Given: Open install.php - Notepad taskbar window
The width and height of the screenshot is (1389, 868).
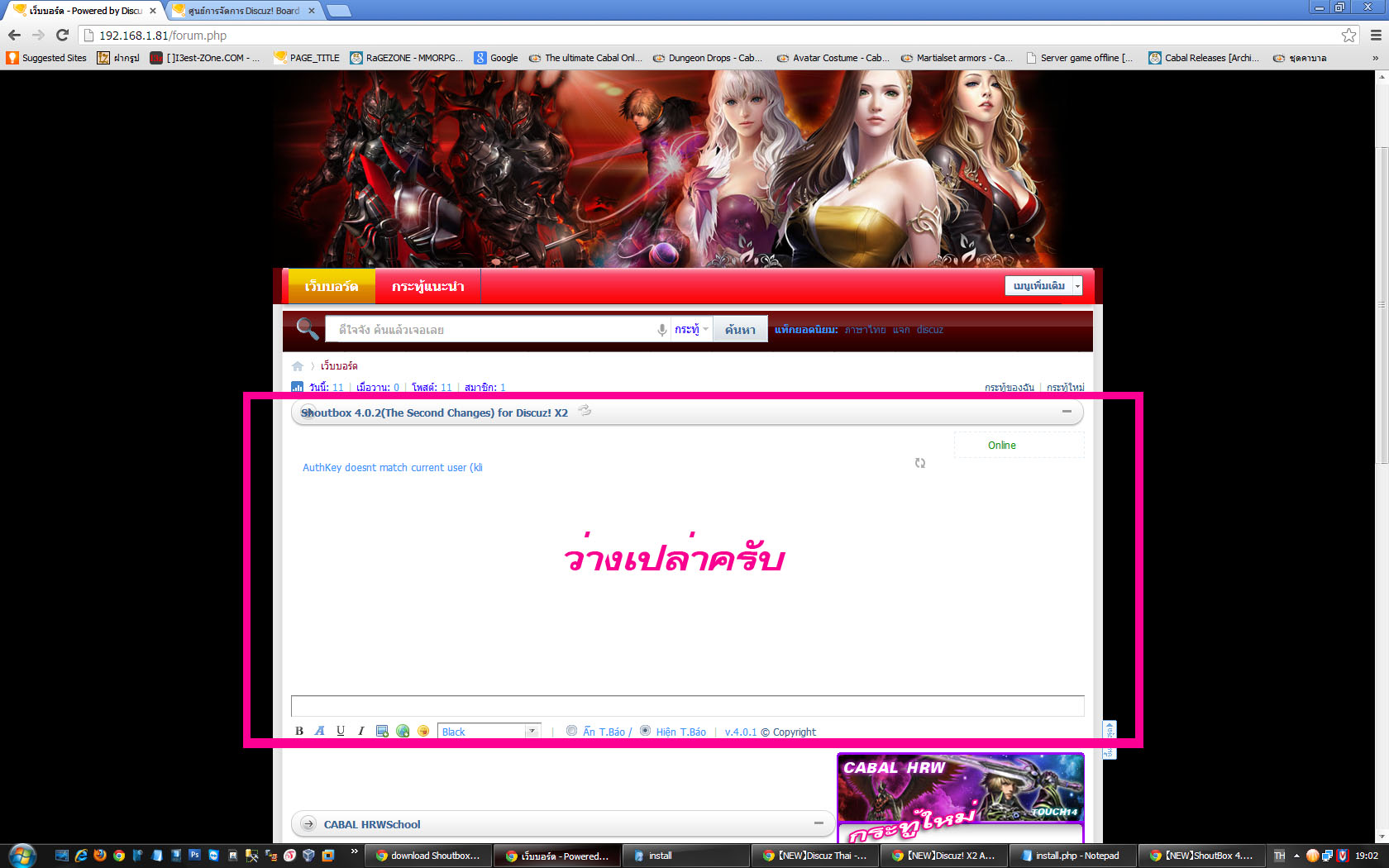Looking at the screenshot, I should [1072, 856].
